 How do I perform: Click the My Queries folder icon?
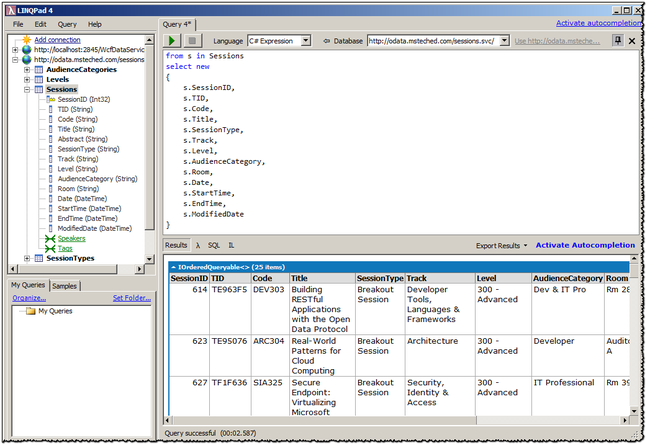(31, 311)
